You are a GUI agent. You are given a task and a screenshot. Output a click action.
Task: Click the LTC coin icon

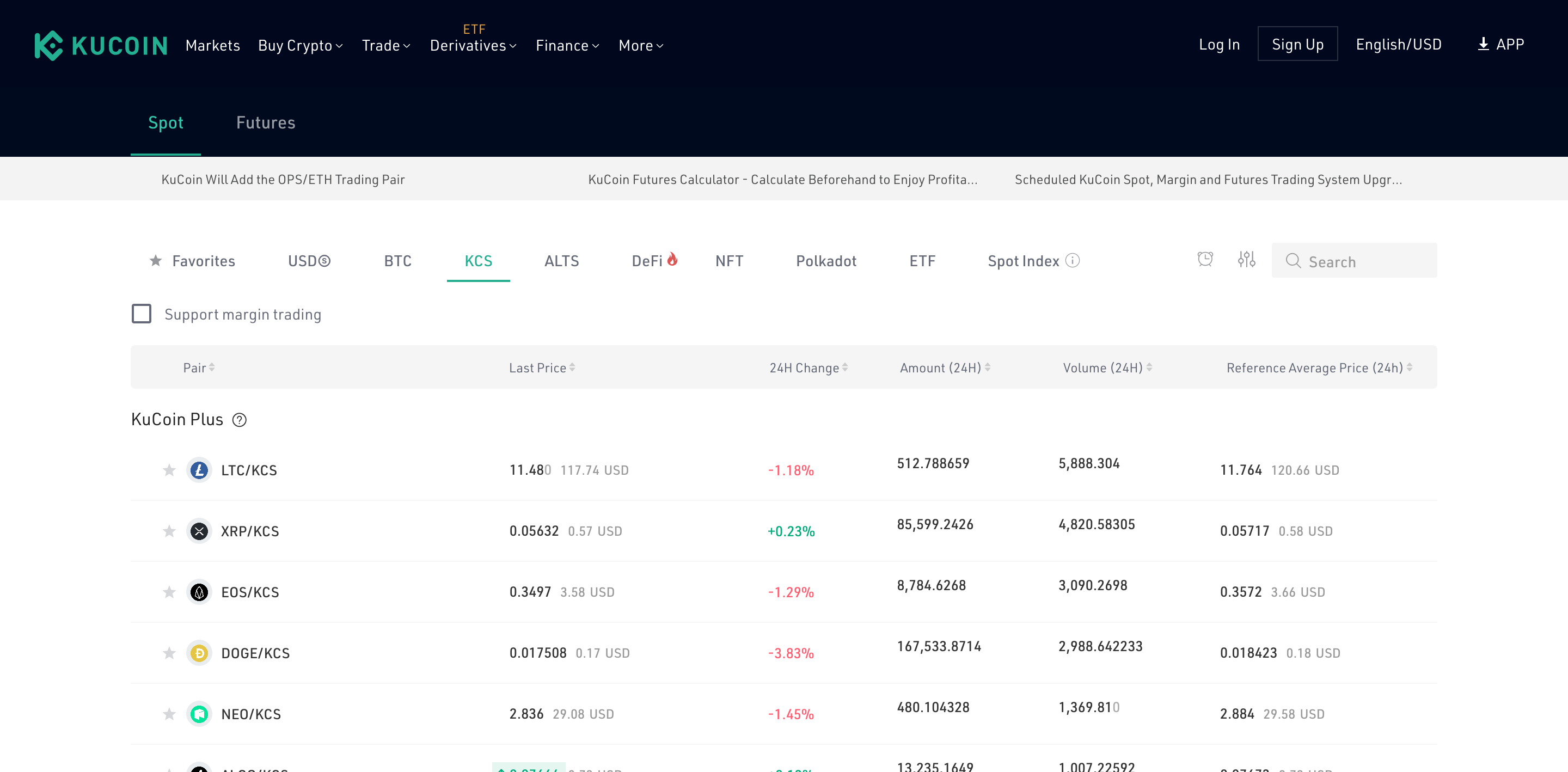[x=199, y=470]
